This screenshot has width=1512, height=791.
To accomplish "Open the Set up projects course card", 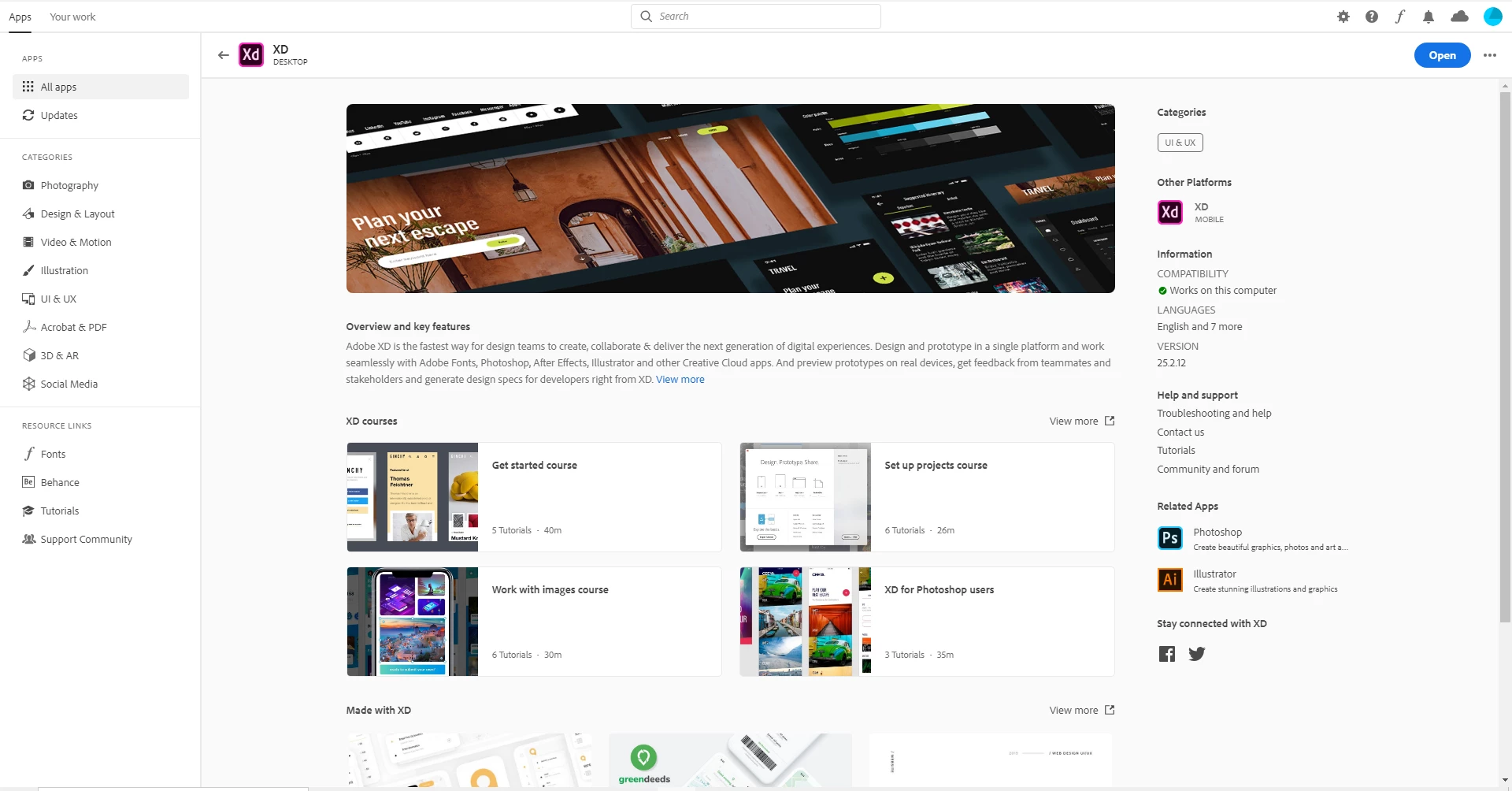I will click(927, 497).
